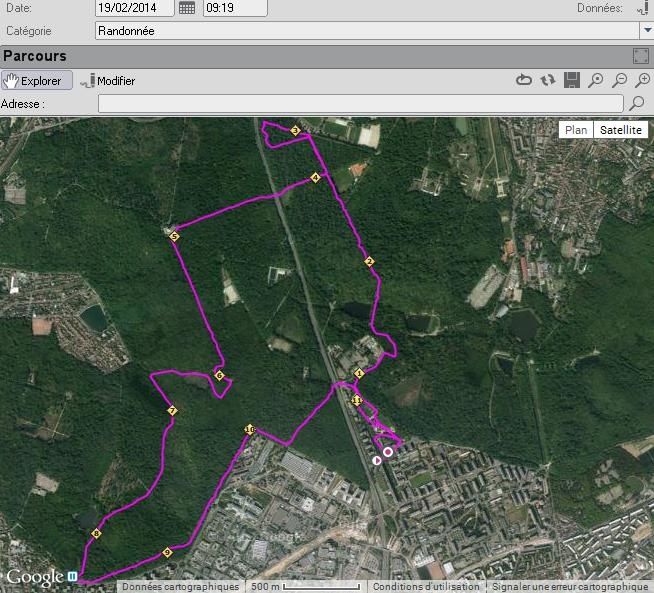Screen dimensions: 654x593
Task: Expand the Catégorie dropdown
Action: point(645,31)
